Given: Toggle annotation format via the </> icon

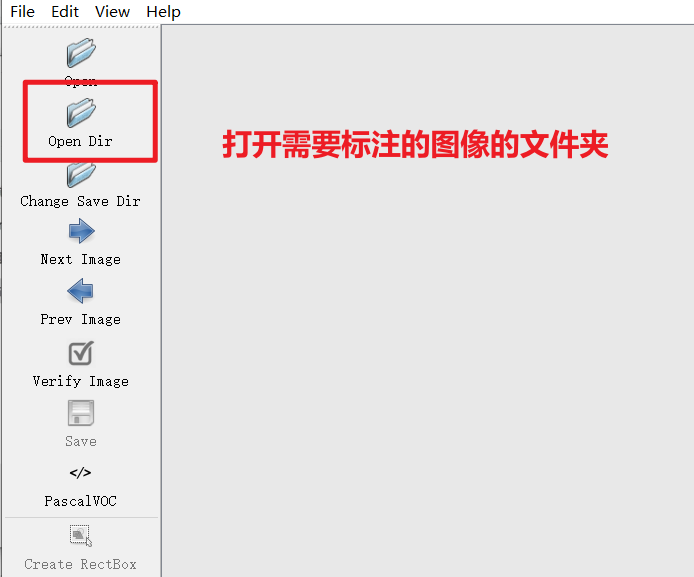Looking at the screenshot, I should pos(81,473).
